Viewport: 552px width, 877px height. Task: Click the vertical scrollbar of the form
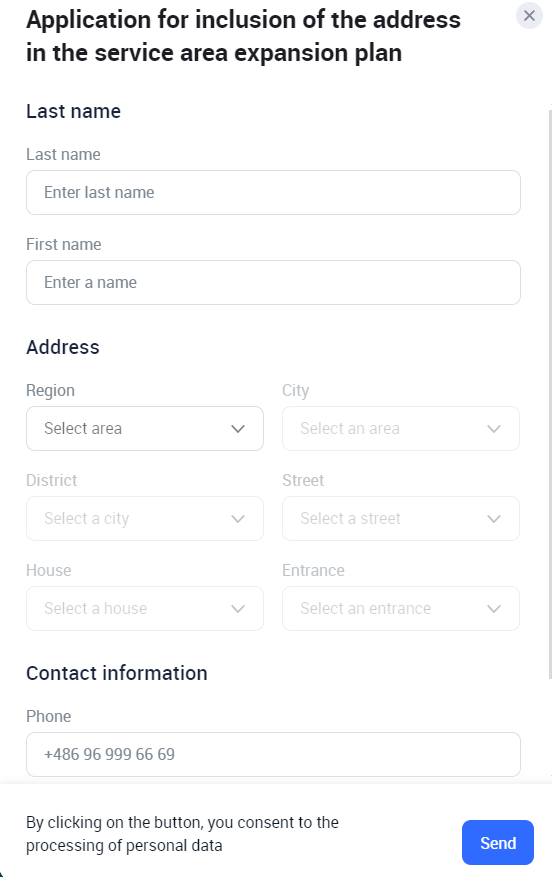click(550, 392)
